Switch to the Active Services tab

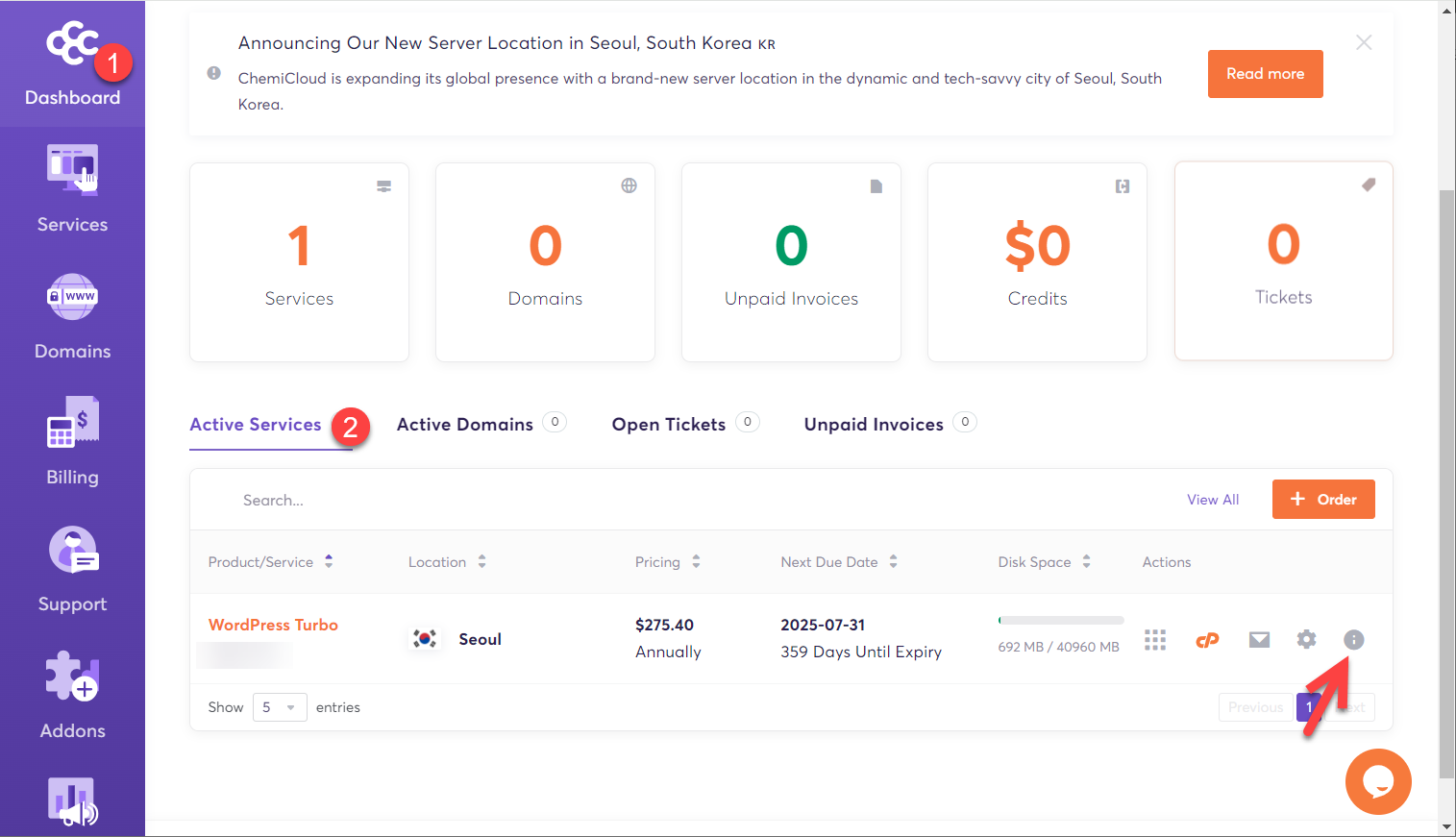[256, 425]
